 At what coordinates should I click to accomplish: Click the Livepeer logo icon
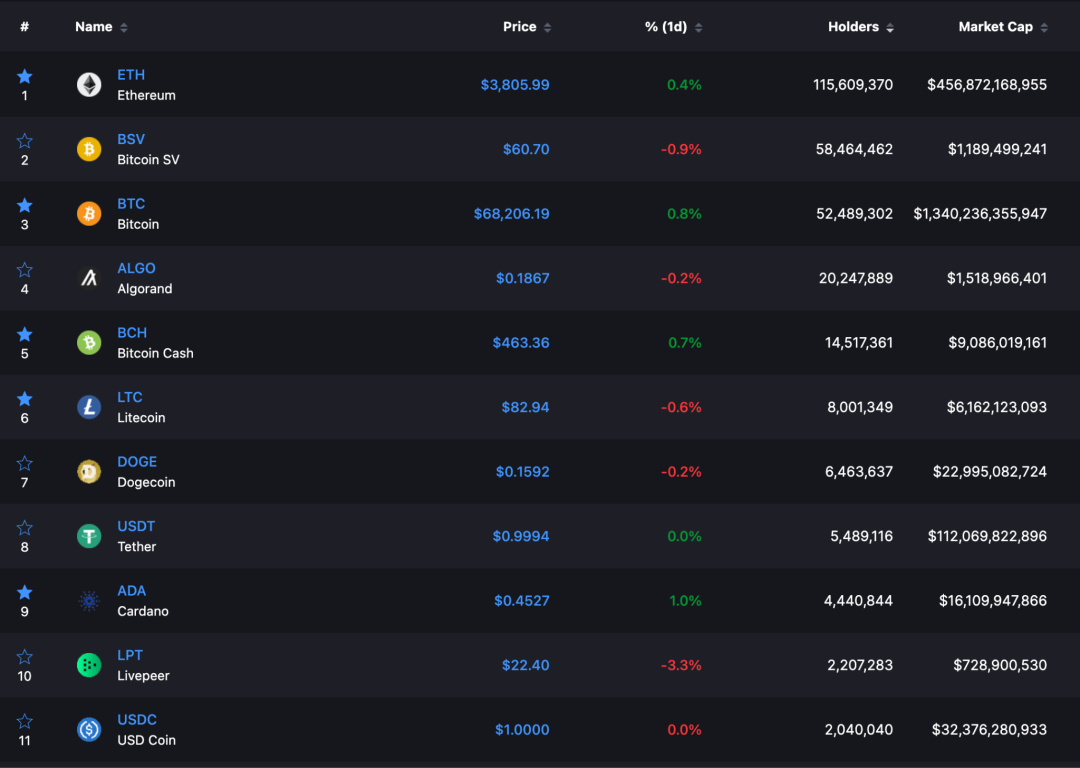89,665
